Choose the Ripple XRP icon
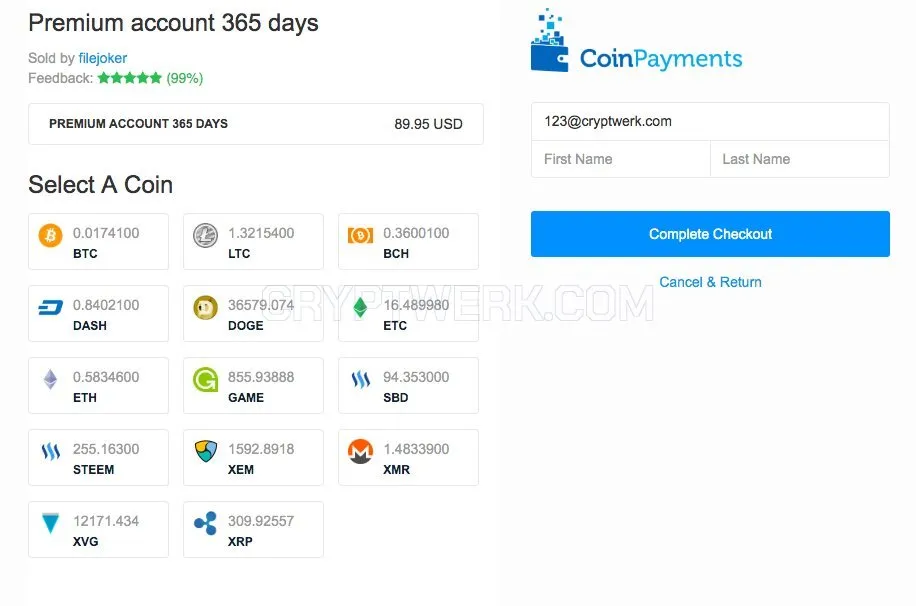The width and height of the screenshot is (916, 606). tap(206, 523)
